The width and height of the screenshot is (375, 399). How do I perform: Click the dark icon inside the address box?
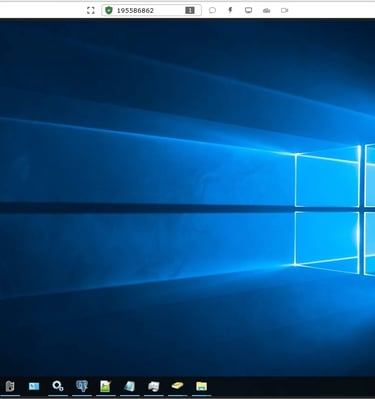(x=190, y=10)
